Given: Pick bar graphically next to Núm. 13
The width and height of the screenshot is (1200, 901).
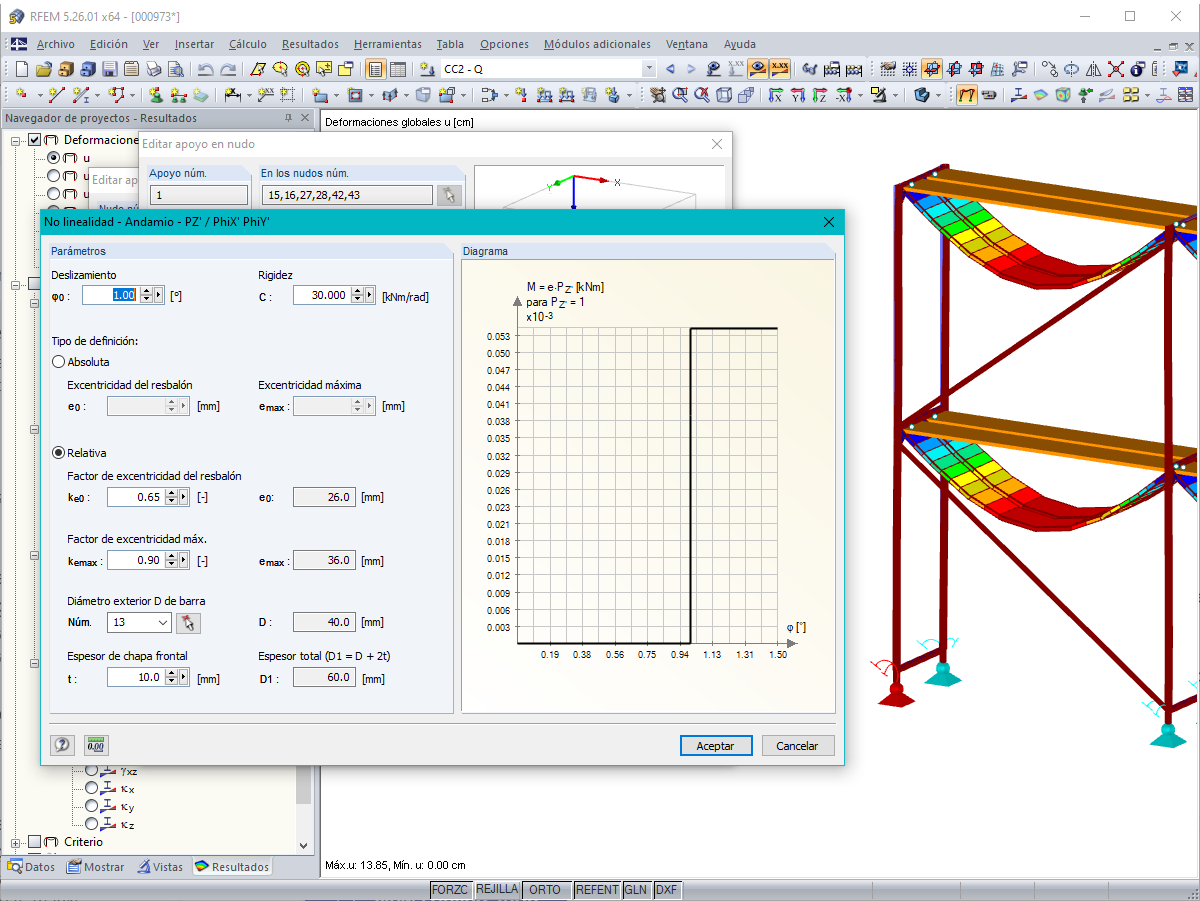Looking at the screenshot, I should (x=188, y=623).
